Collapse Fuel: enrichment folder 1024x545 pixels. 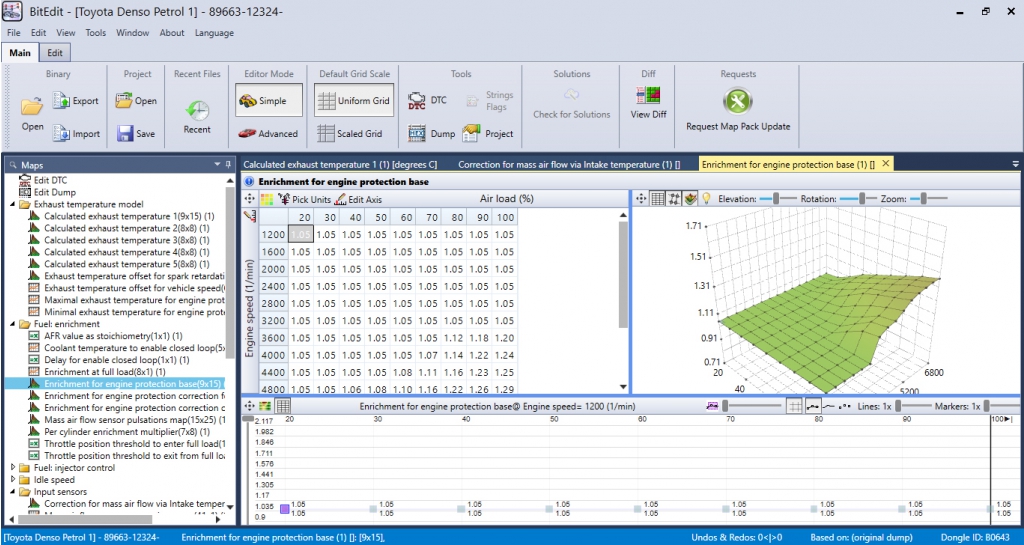click(14, 324)
